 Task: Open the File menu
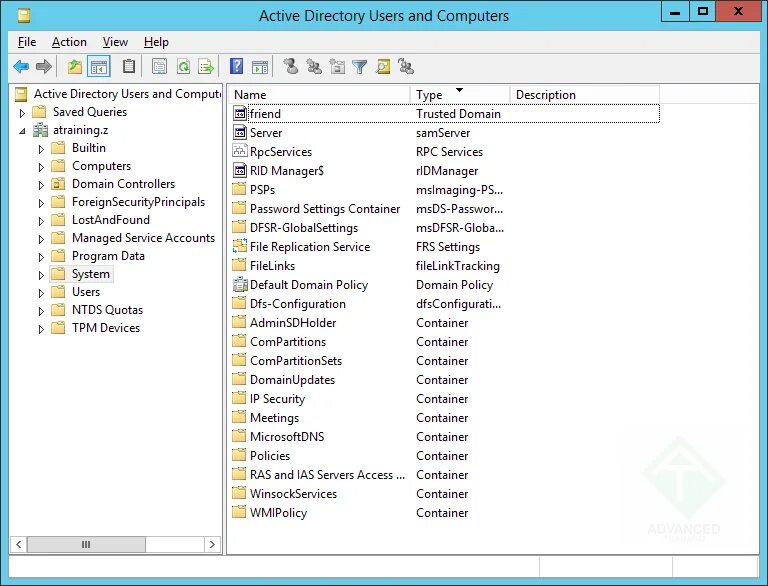[x=27, y=42]
